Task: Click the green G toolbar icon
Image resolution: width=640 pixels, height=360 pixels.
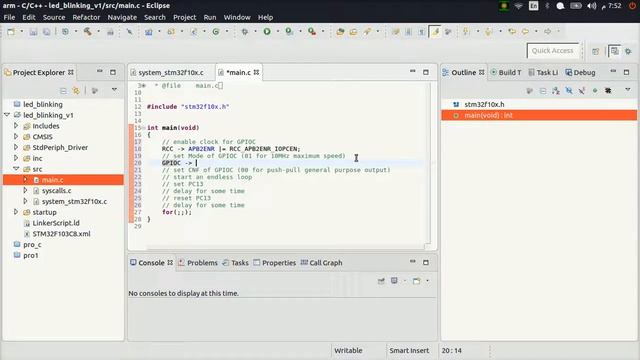Action: pos(216,31)
